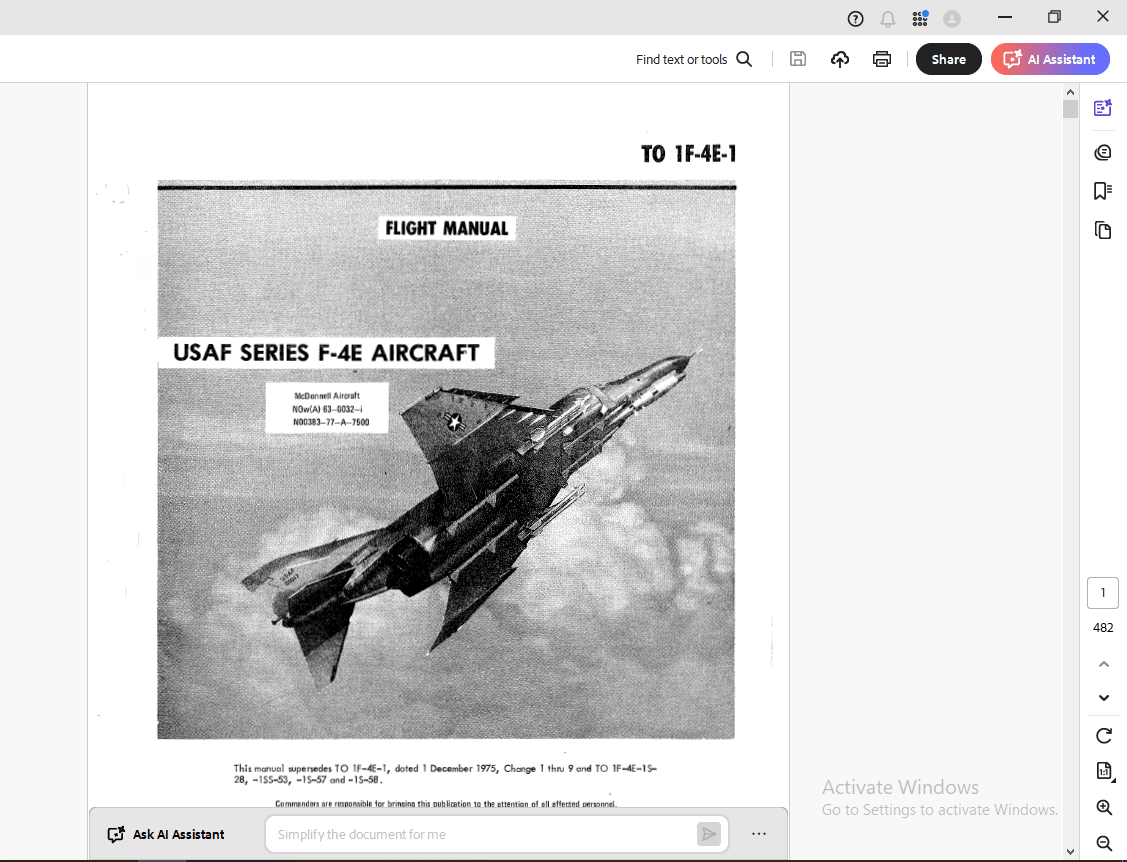Go to the next page chevron

[x=1103, y=698]
